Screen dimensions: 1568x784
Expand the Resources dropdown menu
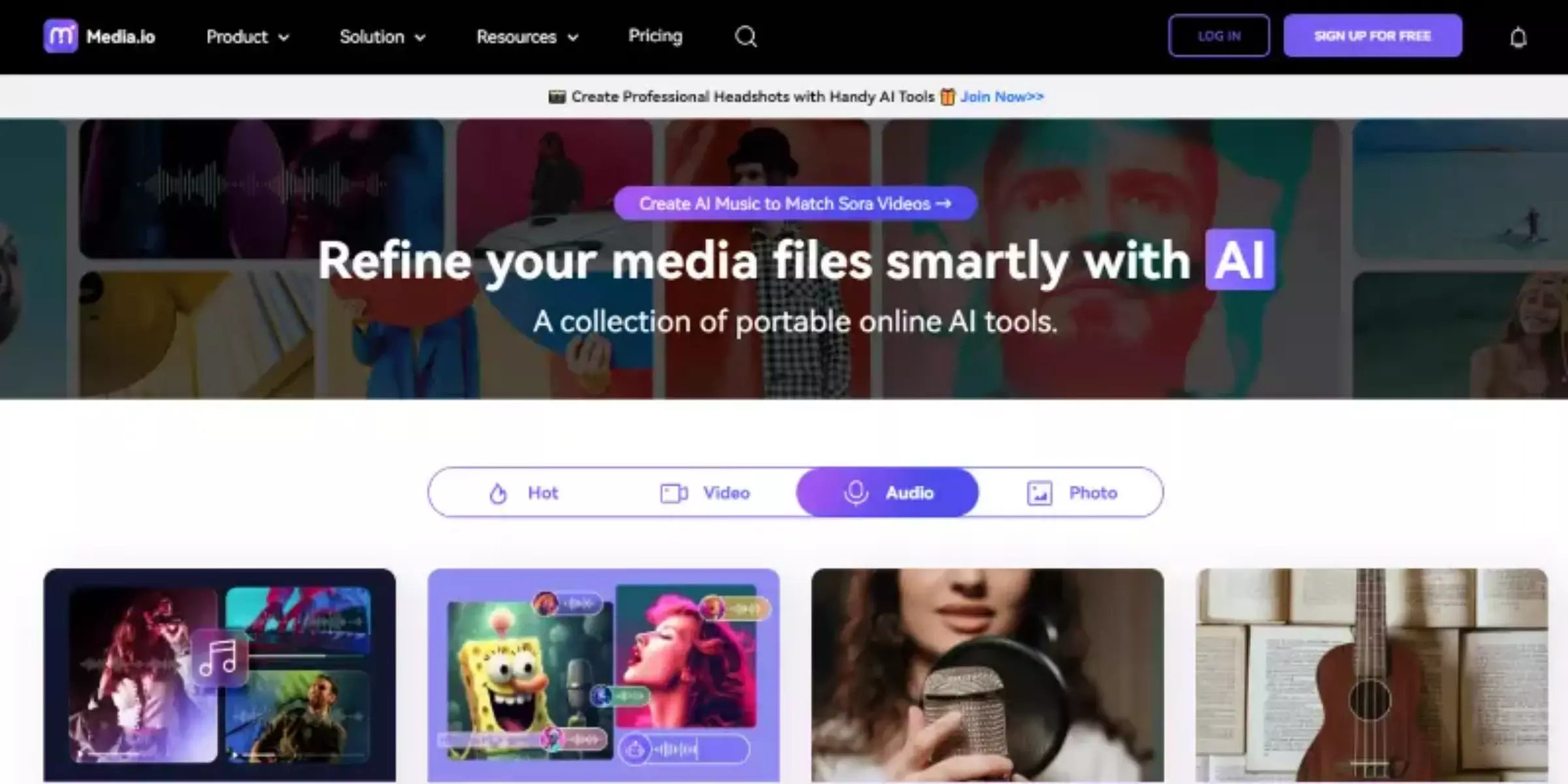[x=527, y=36]
